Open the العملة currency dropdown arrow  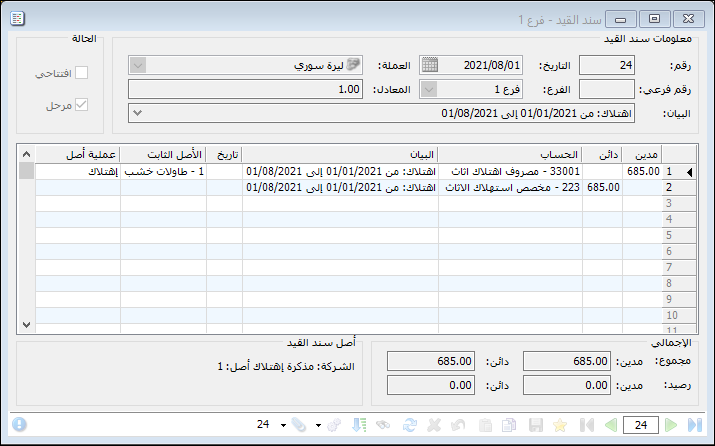(138, 65)
